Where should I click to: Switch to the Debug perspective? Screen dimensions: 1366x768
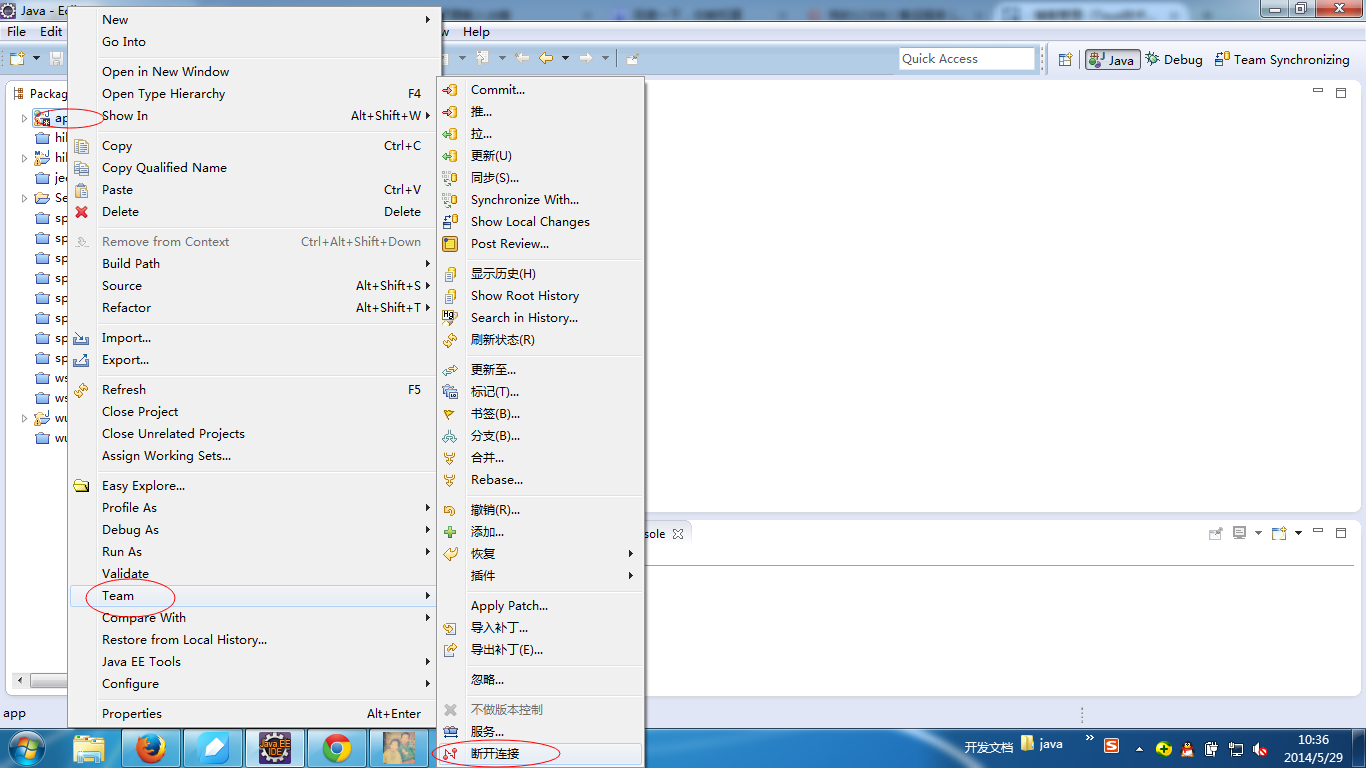1174,60
